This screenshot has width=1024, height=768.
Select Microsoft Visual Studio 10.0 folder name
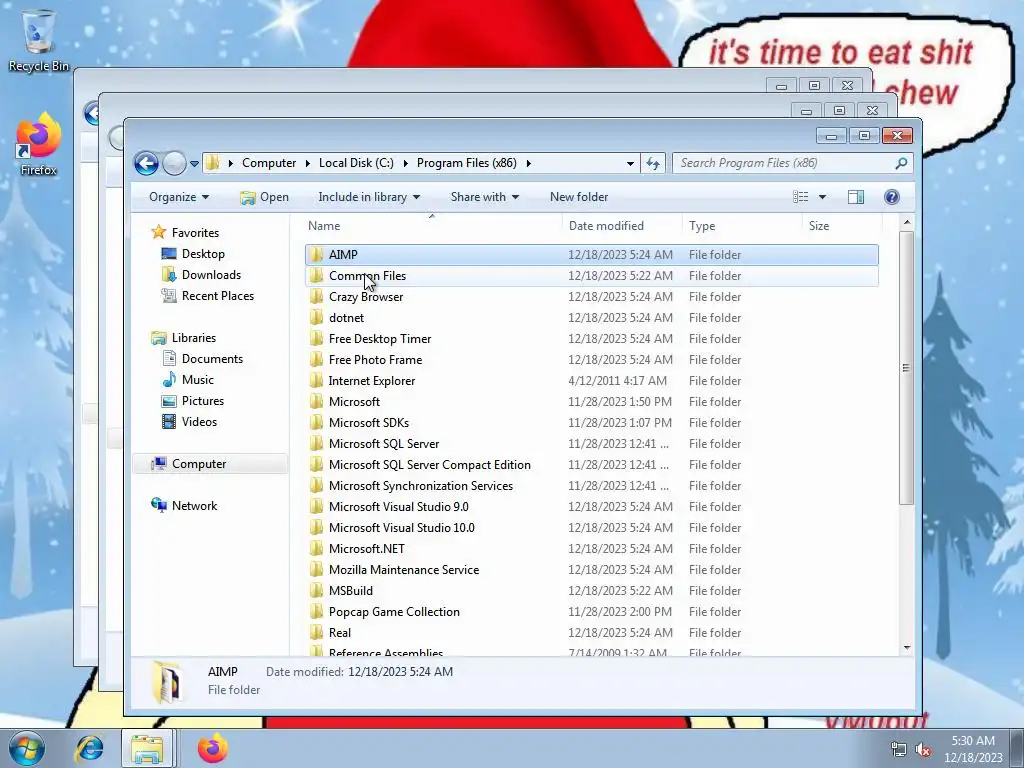tap(402, 528)
